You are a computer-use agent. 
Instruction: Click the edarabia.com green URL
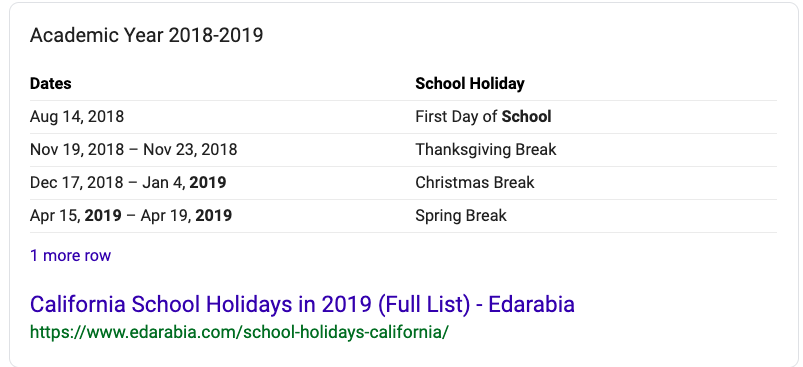(239, 332)
